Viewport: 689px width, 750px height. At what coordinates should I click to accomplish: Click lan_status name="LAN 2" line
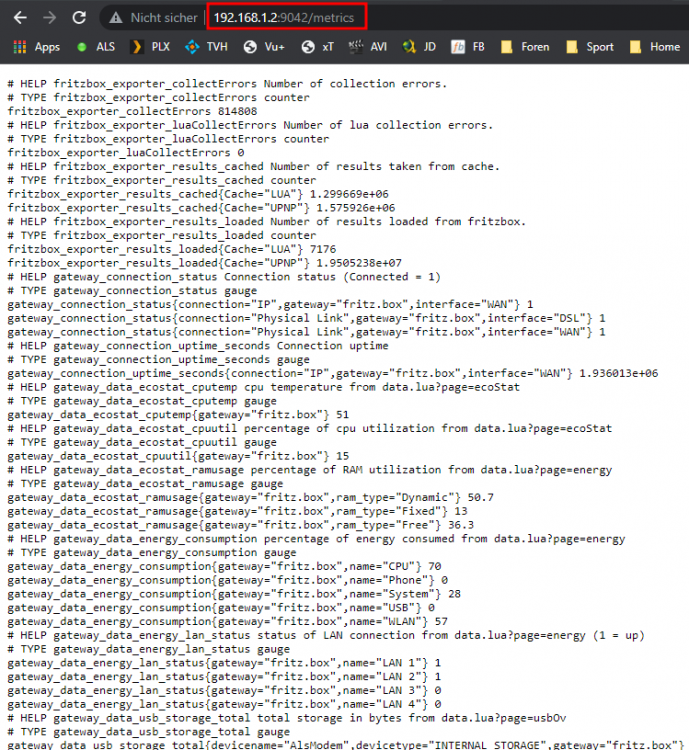tap(224, 677)
